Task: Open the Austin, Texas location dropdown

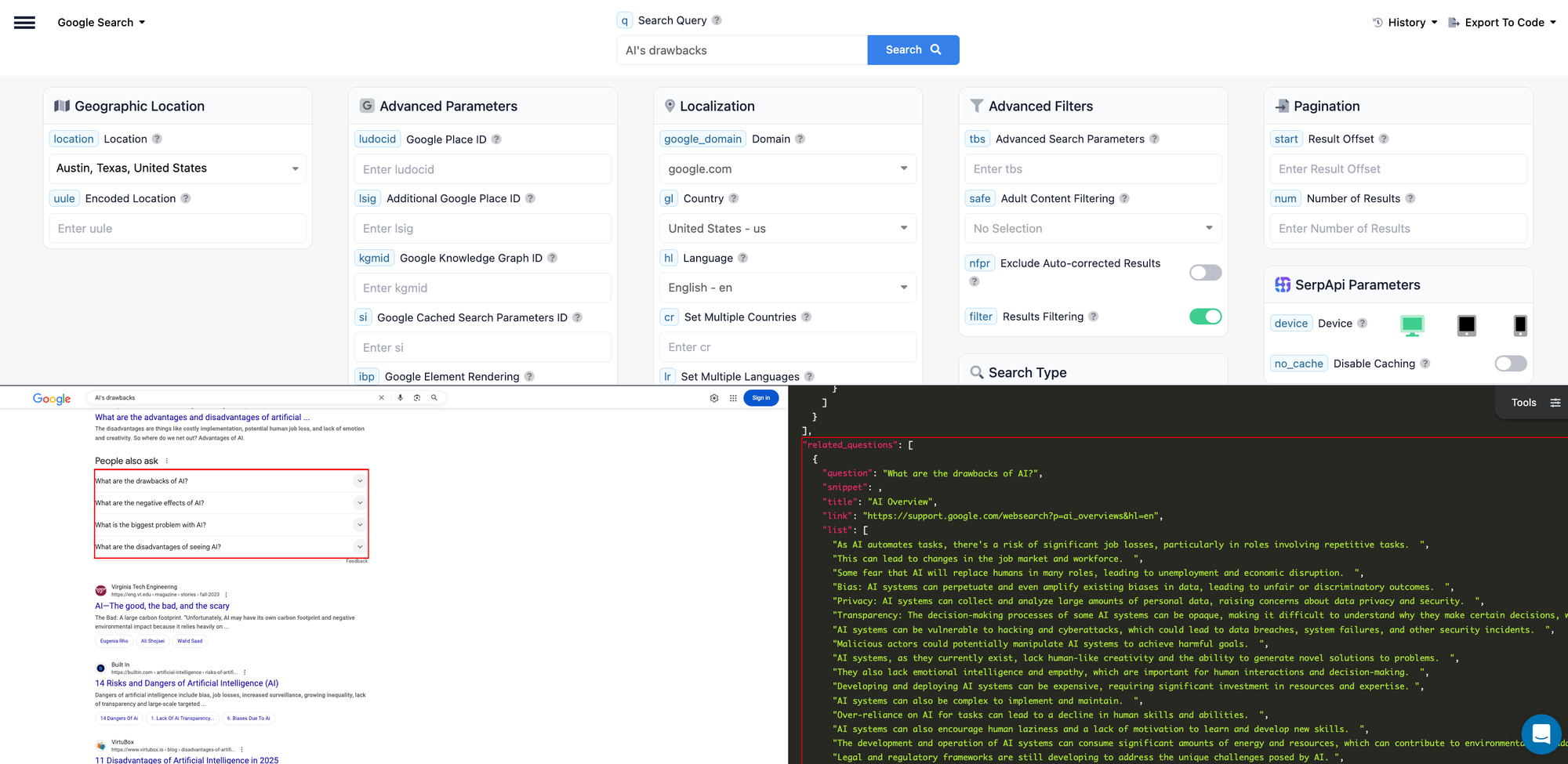Action: coord(178,168)
